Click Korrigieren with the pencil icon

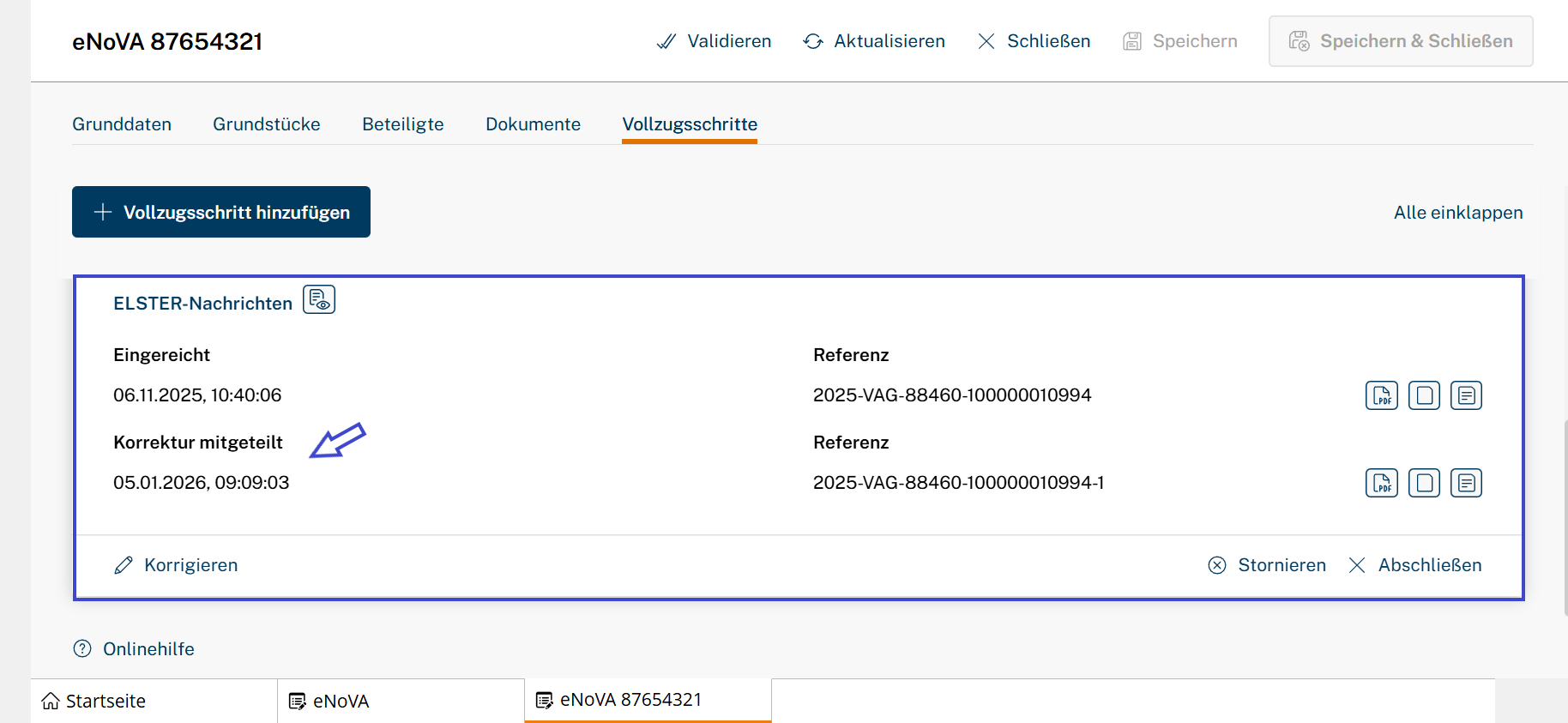pos(177,565)
